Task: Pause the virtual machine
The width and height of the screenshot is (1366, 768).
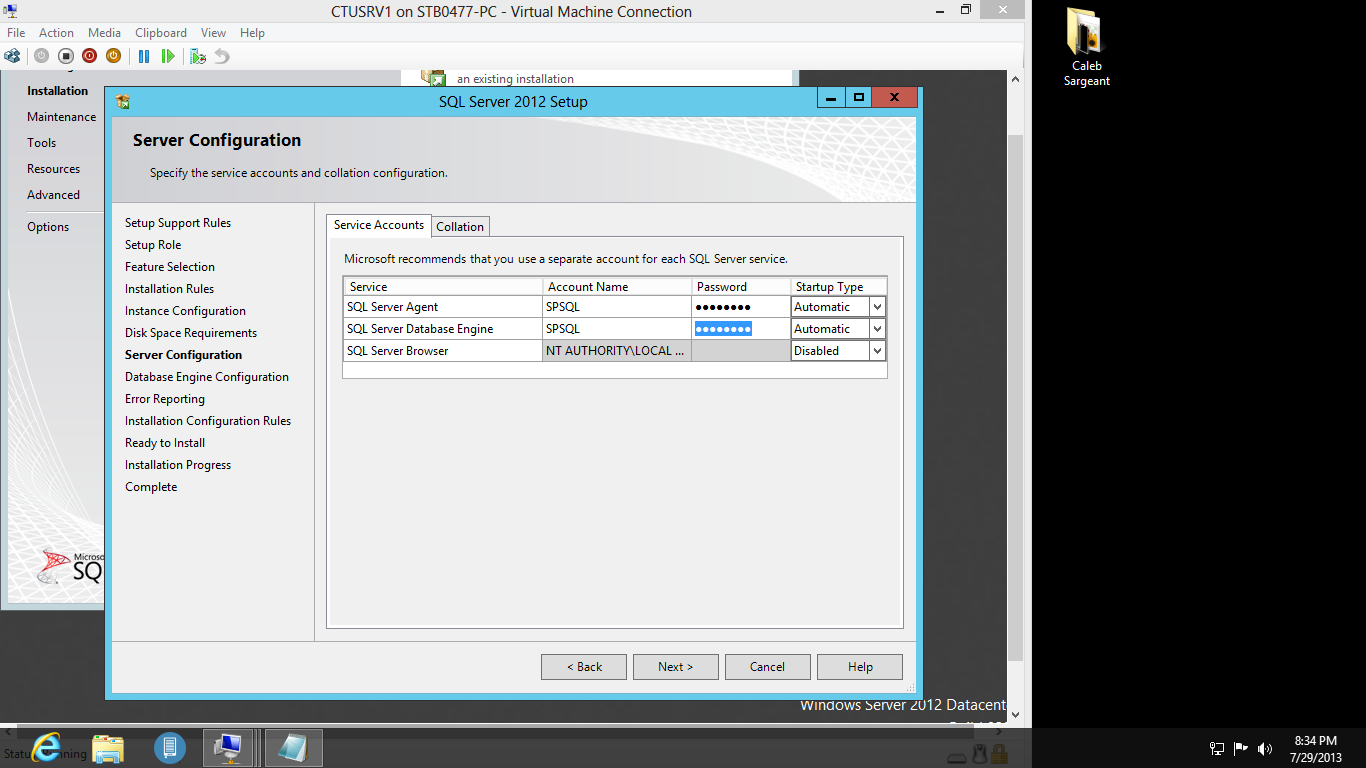Action: click(144, 56)
